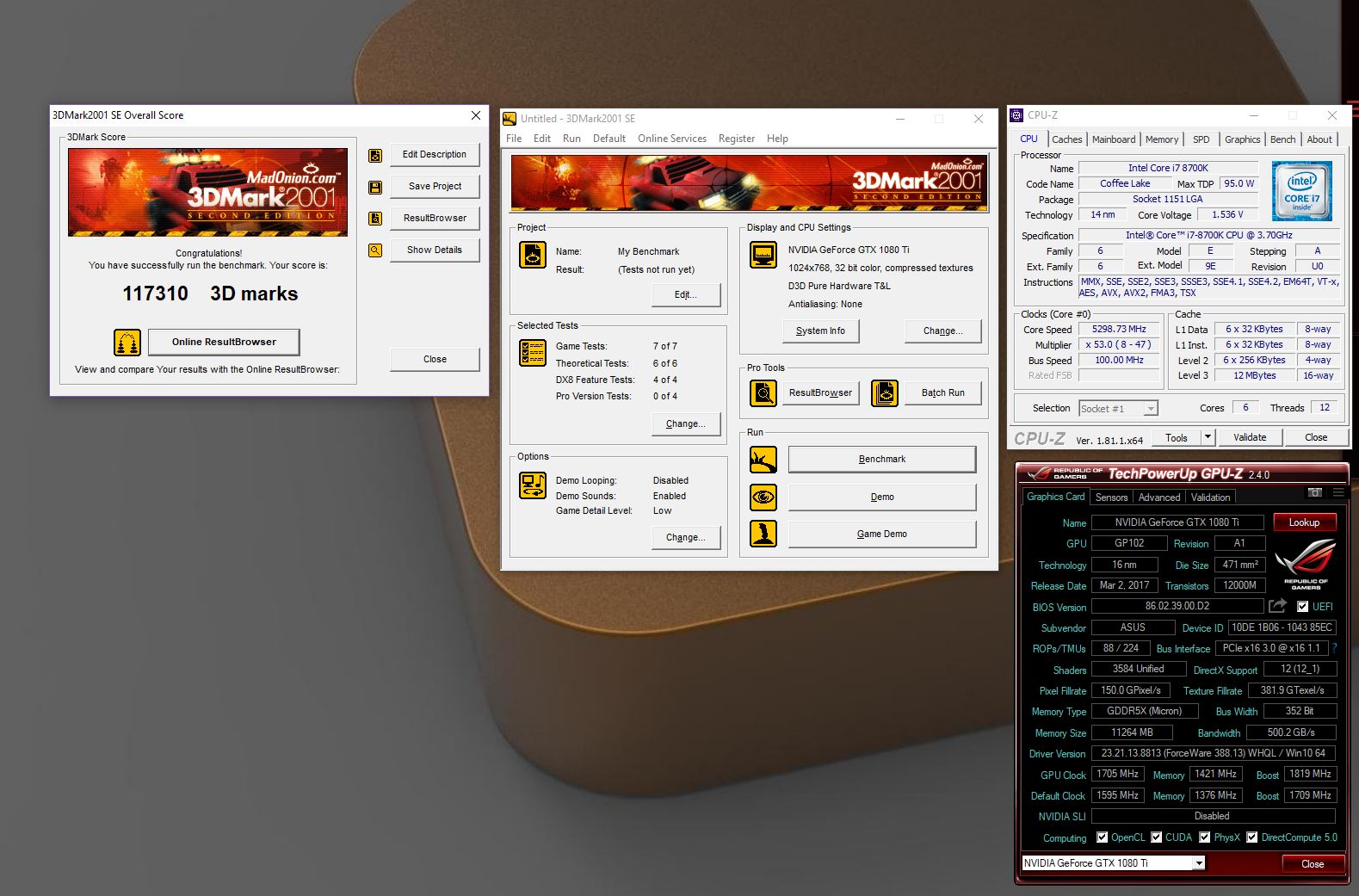This screenshot has width=1359, height=896.
Task: Click the Benchmark run icon
Action: click(763, 460)
